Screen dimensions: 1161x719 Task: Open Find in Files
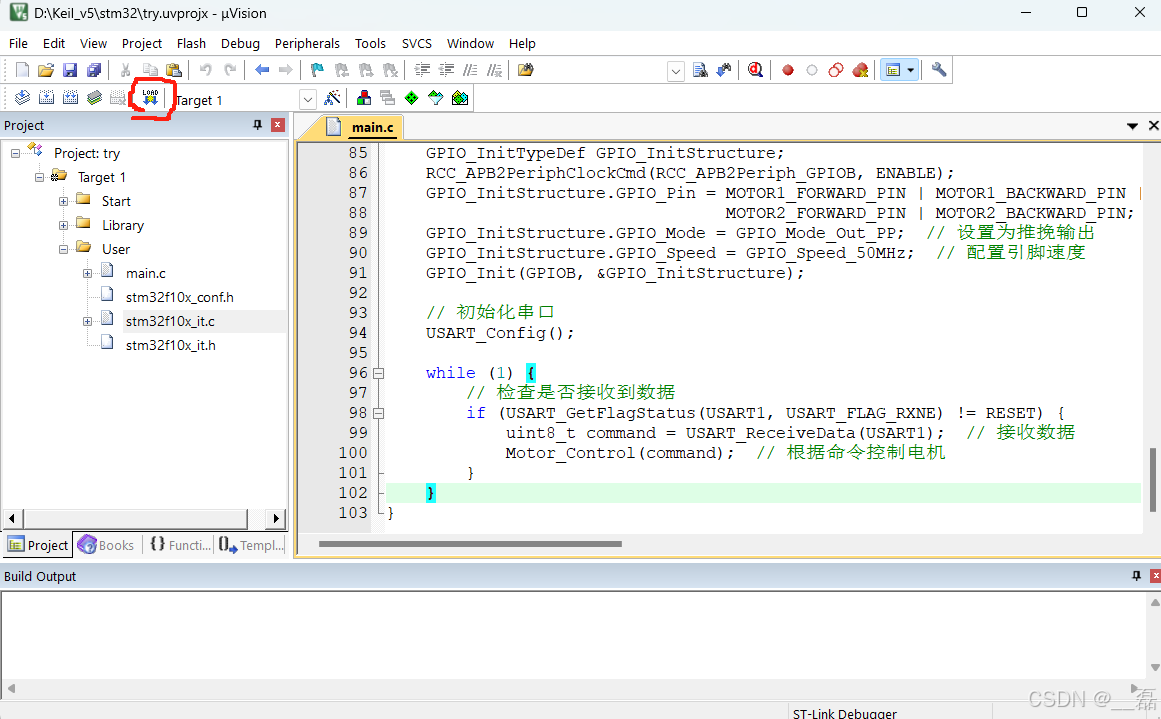[x=526, y=70]
